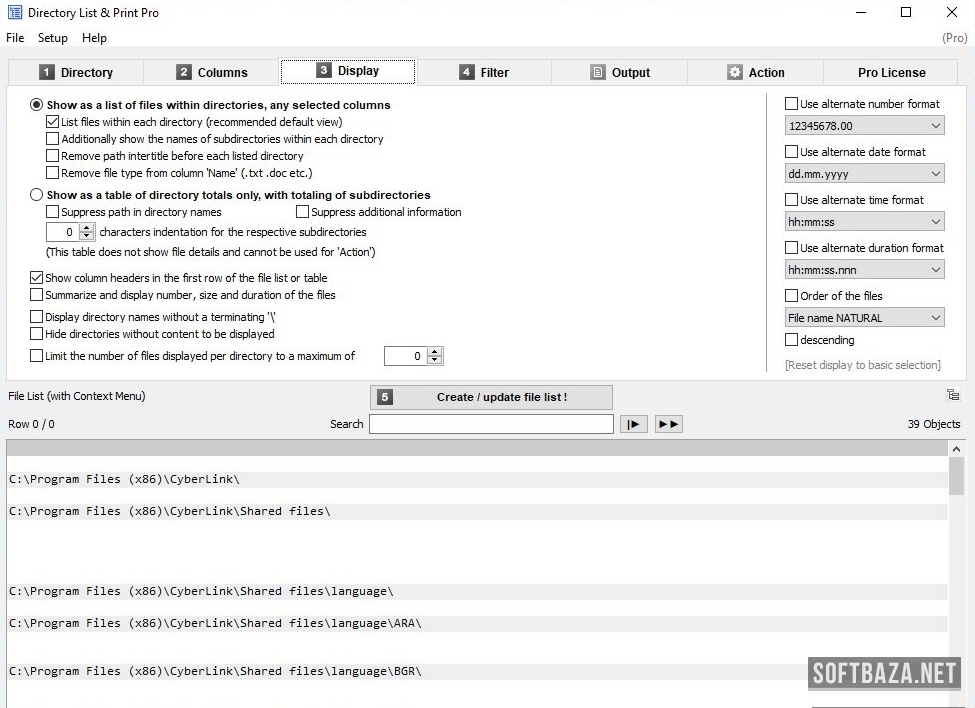Viewport: 975px width, 708px height.
Task: Click the fast-forward search all button
Action: click(x=668, y=424)
